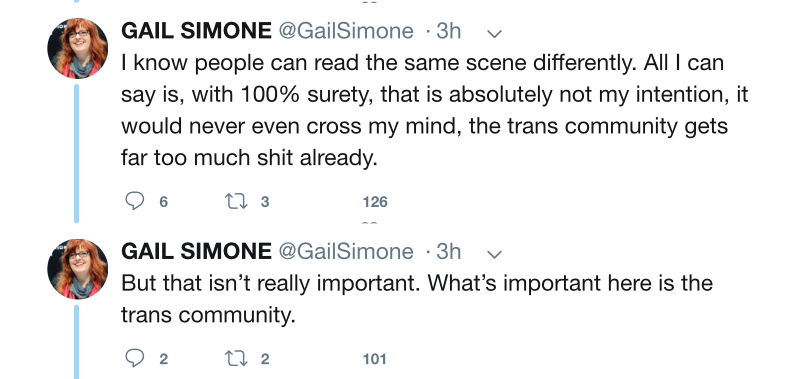The height and width of the screenshot is (379, 805).
Task: Click retweet arrows icon on the second tweet
Action: point(237,358)
